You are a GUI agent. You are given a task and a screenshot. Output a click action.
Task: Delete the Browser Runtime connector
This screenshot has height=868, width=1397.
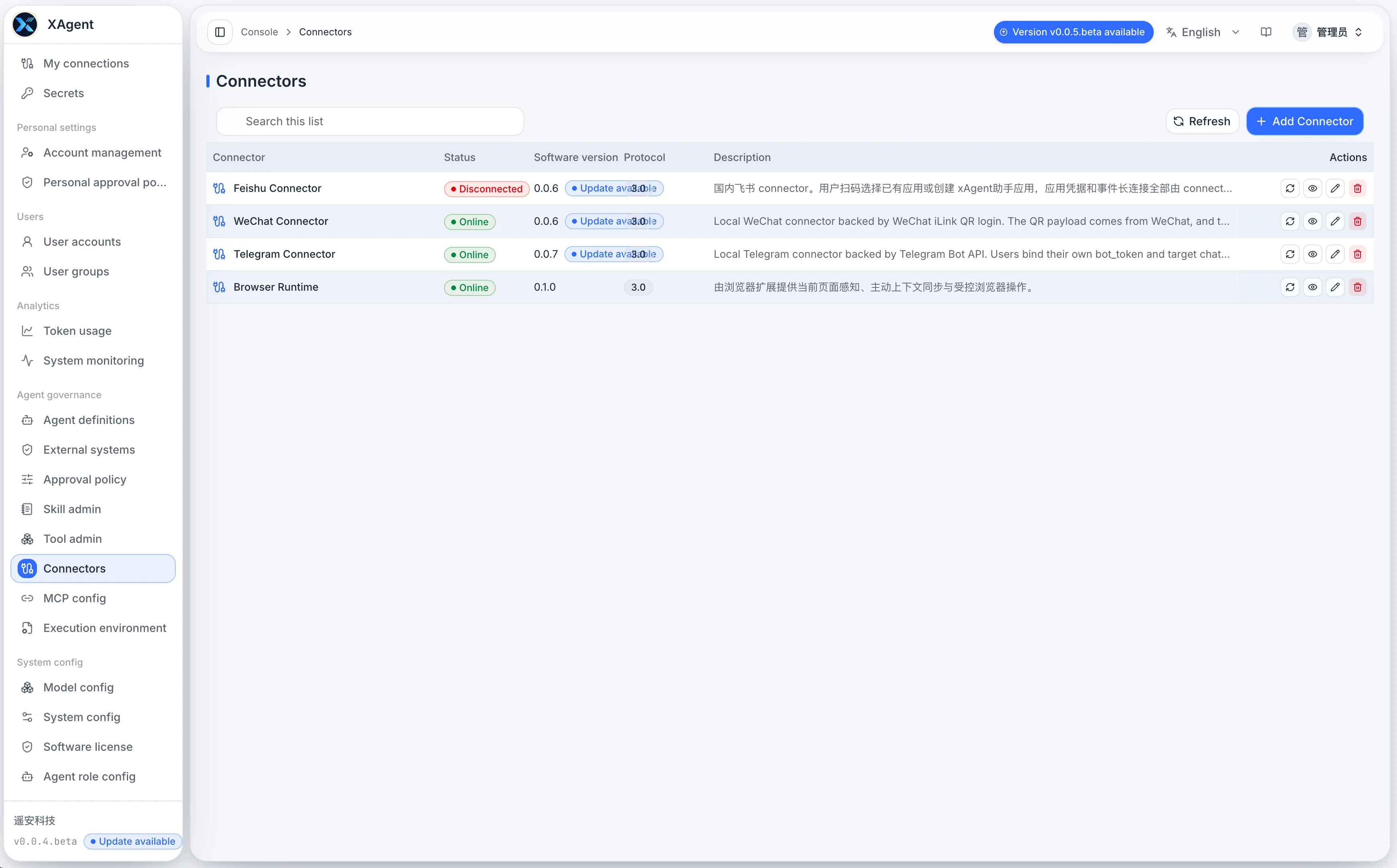[1357, 287]
